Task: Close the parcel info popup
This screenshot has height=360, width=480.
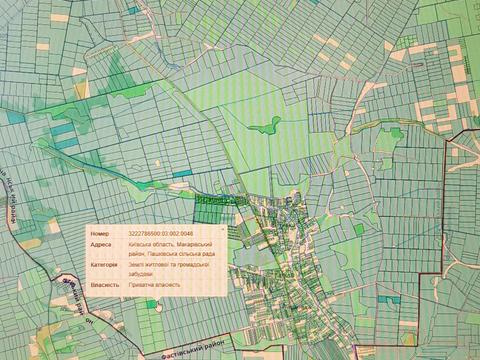Action: click(223, 229)
